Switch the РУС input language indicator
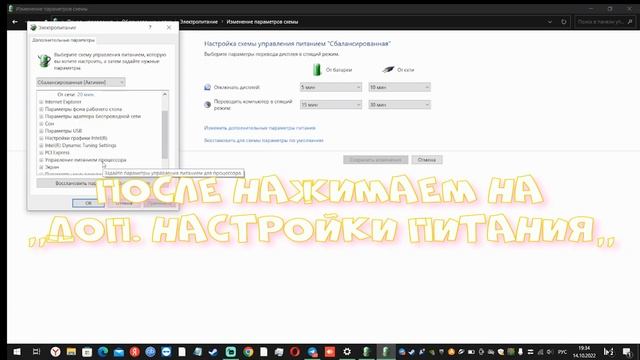640x360 pixels. pos(562,352)
